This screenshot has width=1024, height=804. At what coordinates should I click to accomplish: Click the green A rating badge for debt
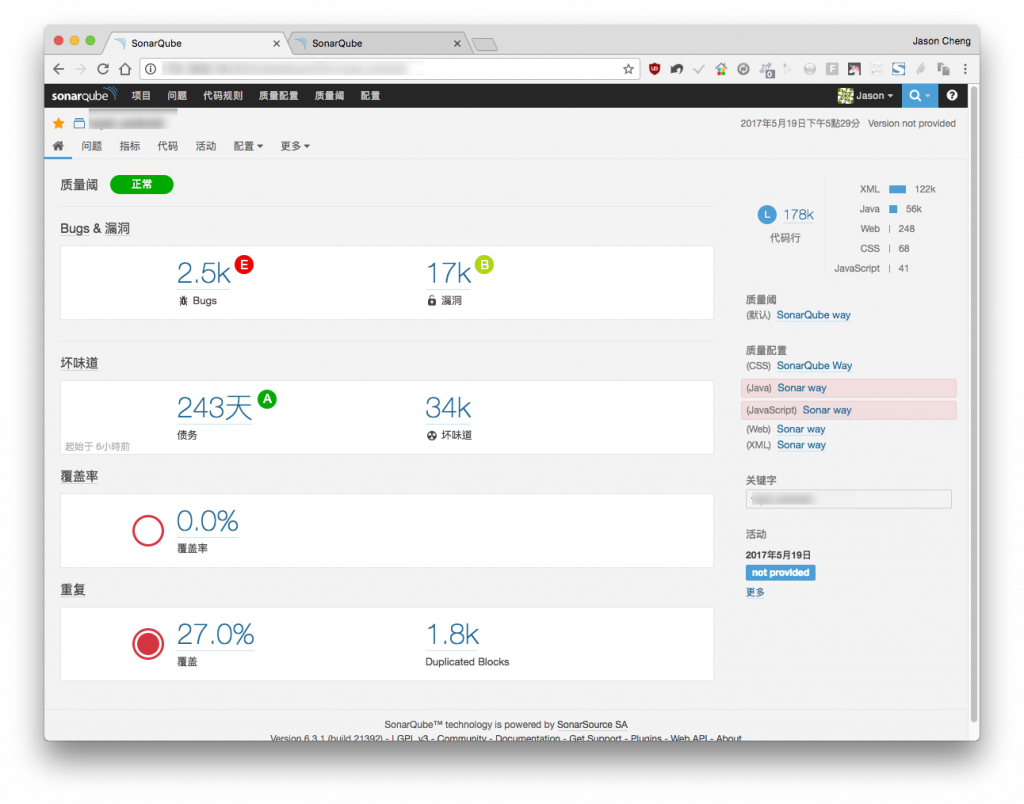click(x=267, y=399)
